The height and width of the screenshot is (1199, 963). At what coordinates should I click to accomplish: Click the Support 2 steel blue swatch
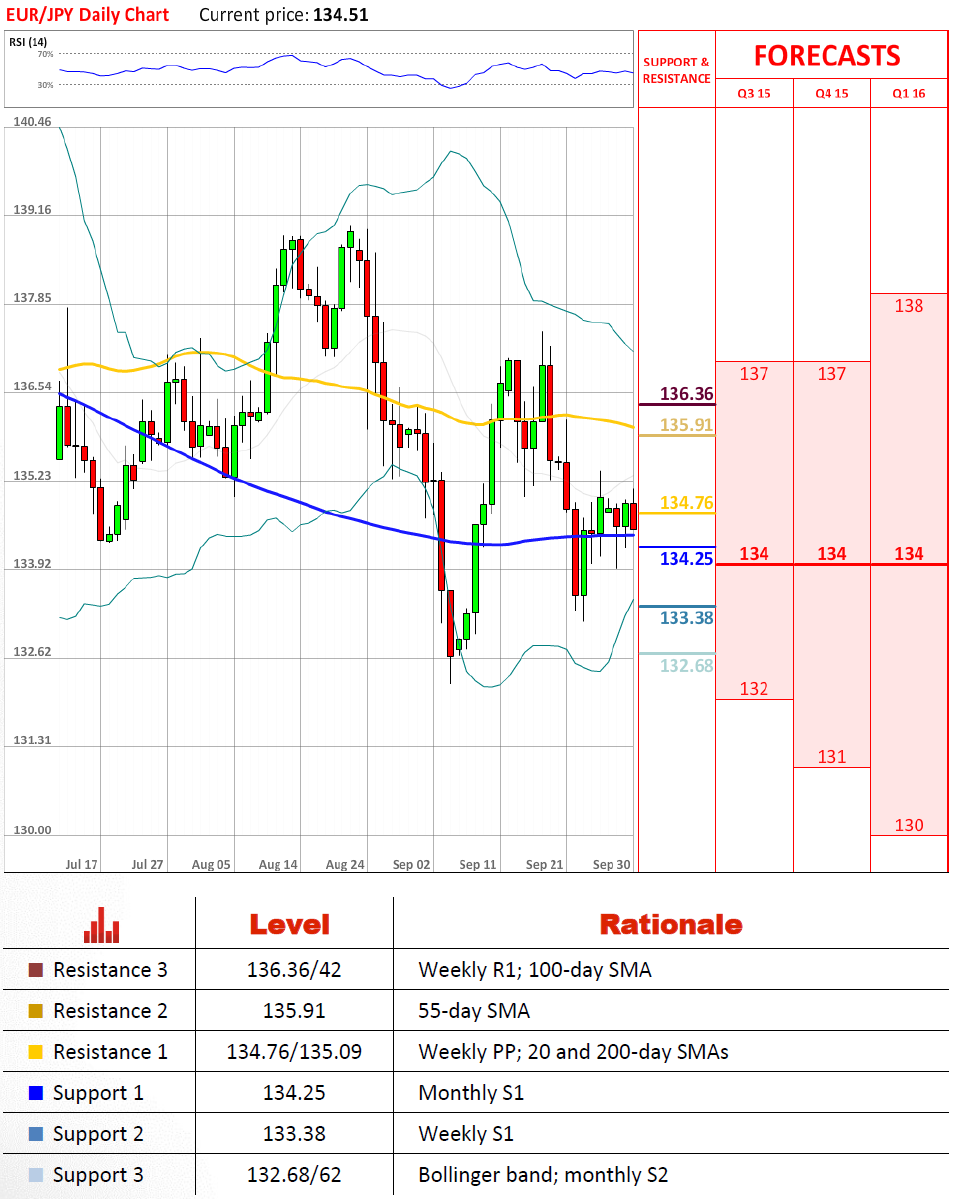click(x=35, y=1134)
